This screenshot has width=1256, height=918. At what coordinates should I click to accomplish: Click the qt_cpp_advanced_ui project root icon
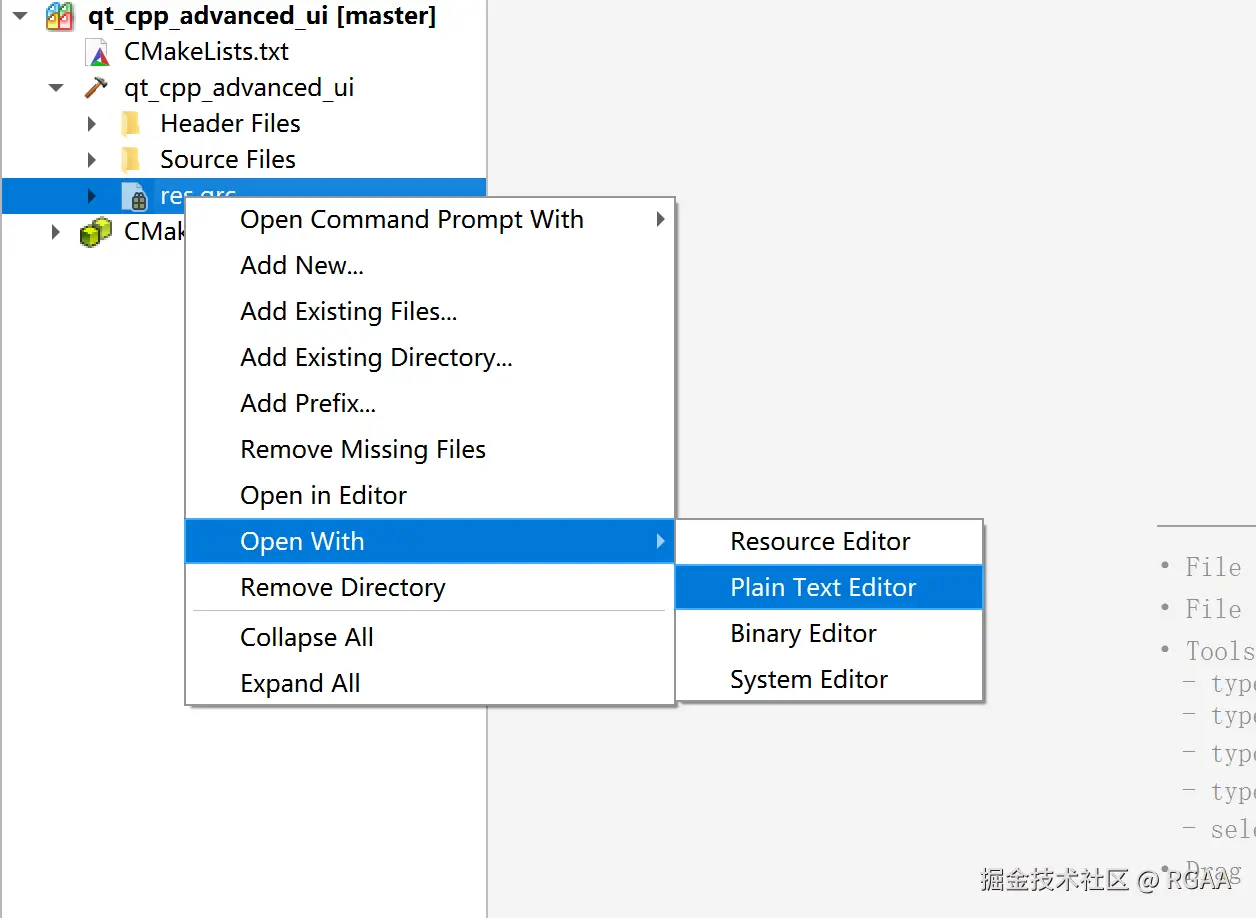coord(60,17)
